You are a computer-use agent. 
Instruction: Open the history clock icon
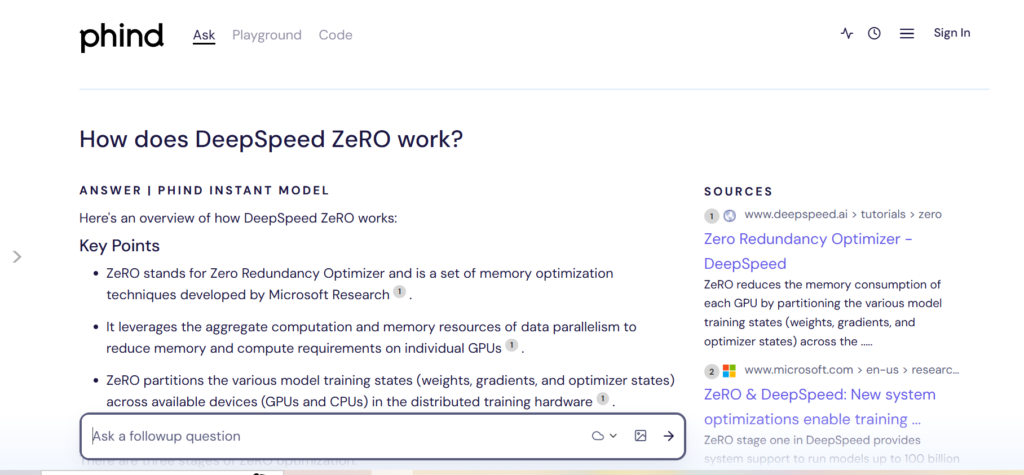874,33
